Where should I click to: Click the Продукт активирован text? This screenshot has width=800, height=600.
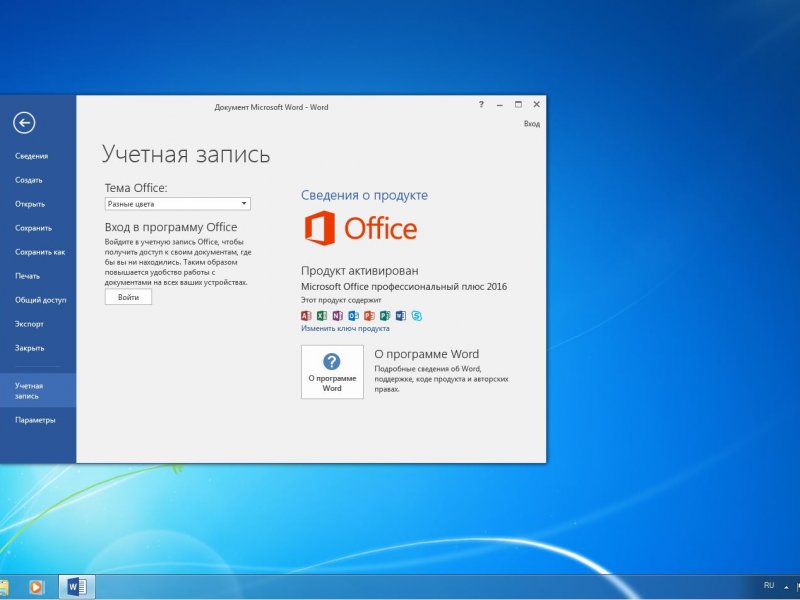pos(360,271)
